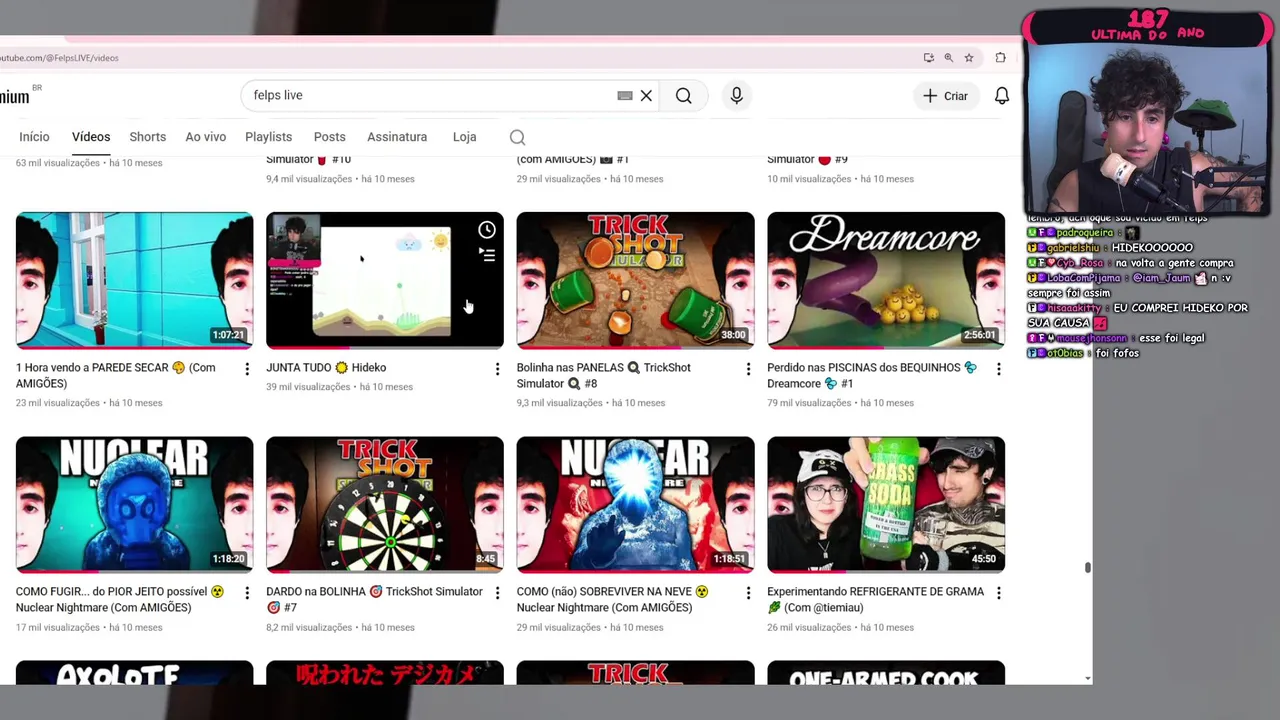Go to the Ao vivo tab

click(x=205, y=137)
